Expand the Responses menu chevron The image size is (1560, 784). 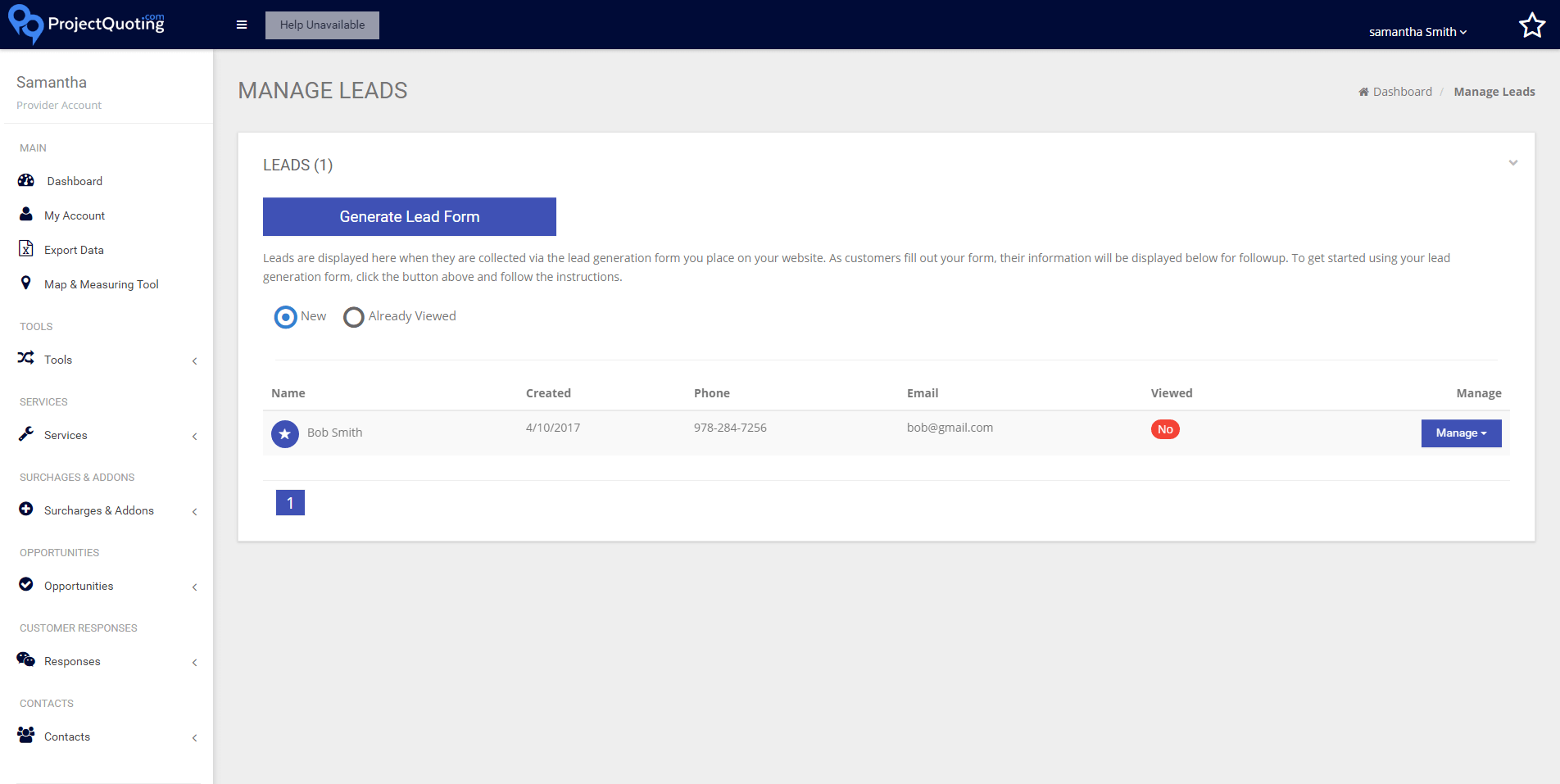(x=194, y=662)
